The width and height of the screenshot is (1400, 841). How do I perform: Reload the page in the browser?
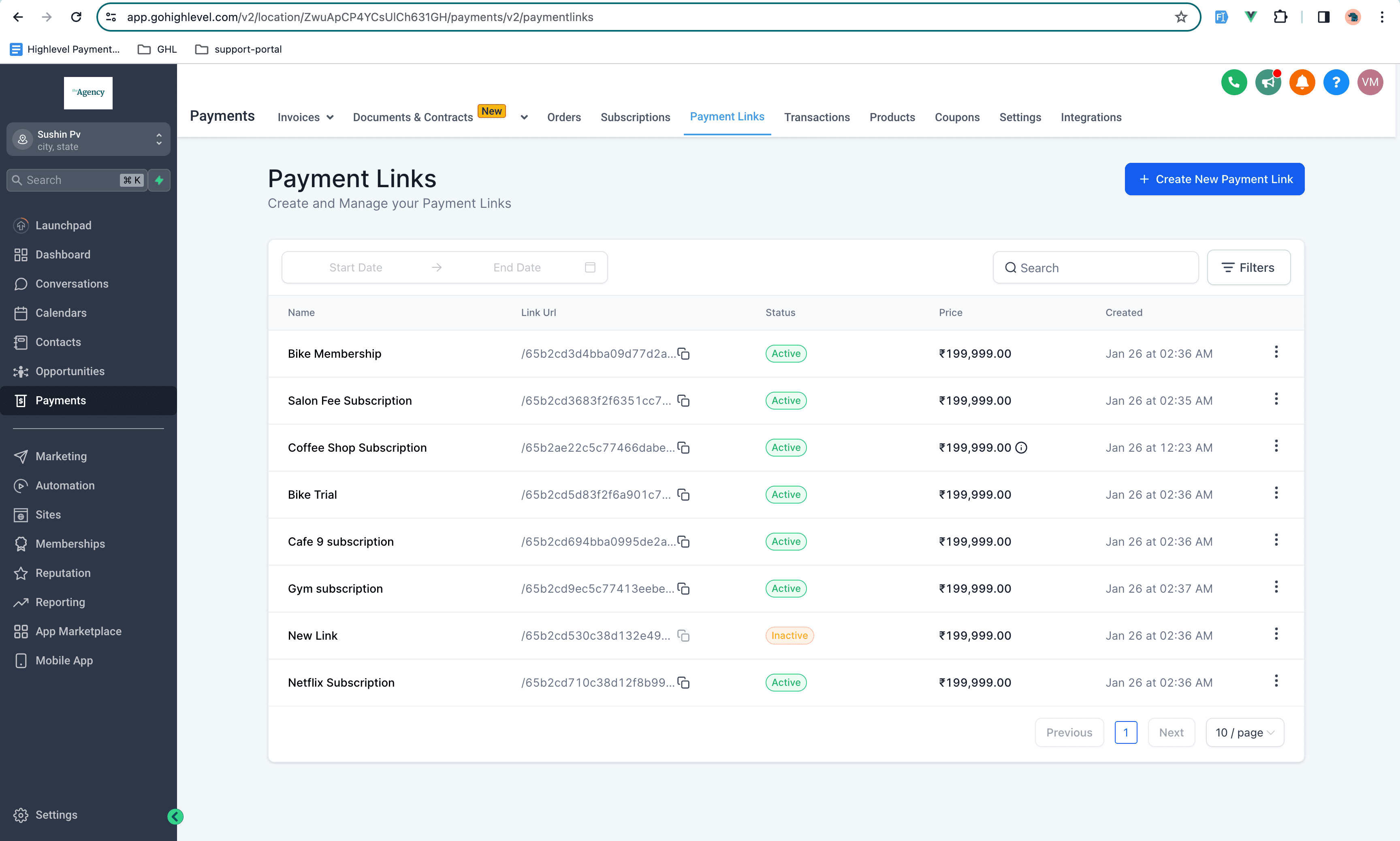[x=76, y=17]
